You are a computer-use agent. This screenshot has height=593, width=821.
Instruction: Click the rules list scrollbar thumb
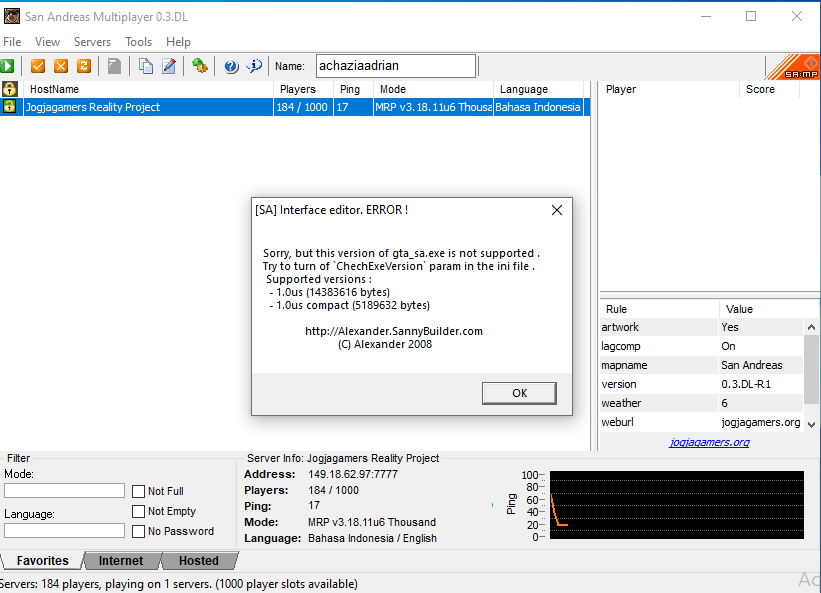pos(812,370)
